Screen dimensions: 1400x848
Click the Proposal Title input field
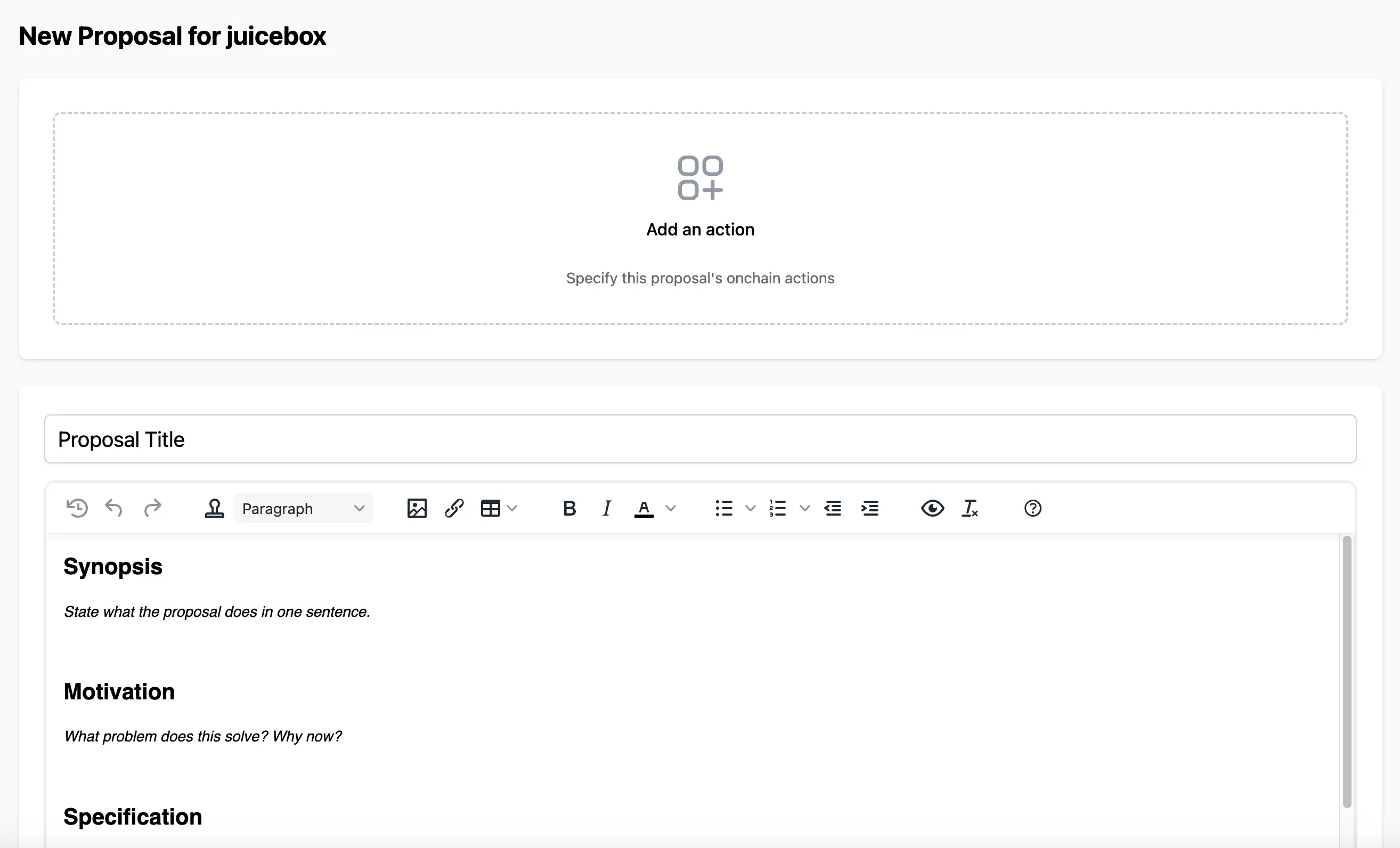pos(699,439)
